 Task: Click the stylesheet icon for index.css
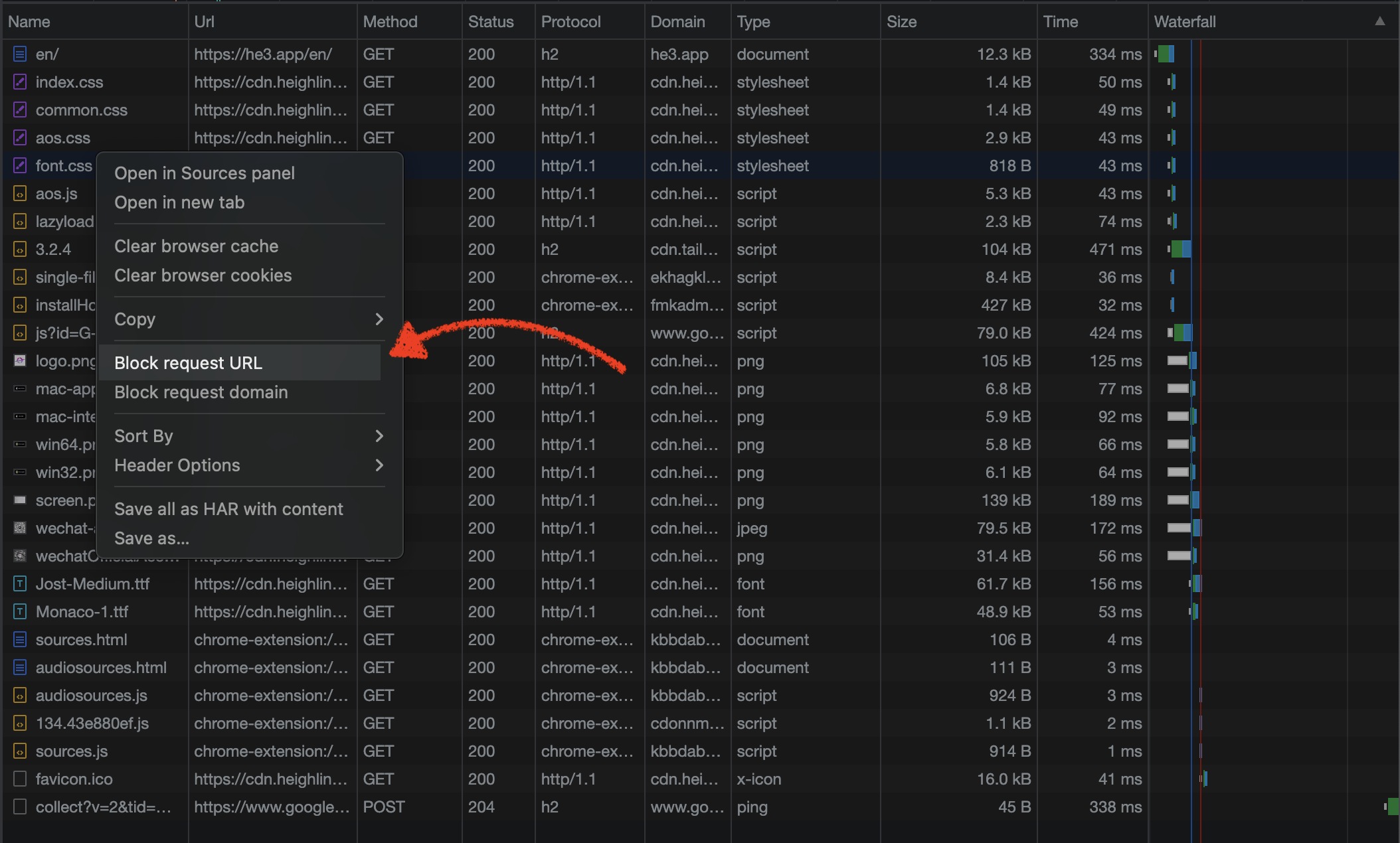pyautogui.click(x=20, y=82)
